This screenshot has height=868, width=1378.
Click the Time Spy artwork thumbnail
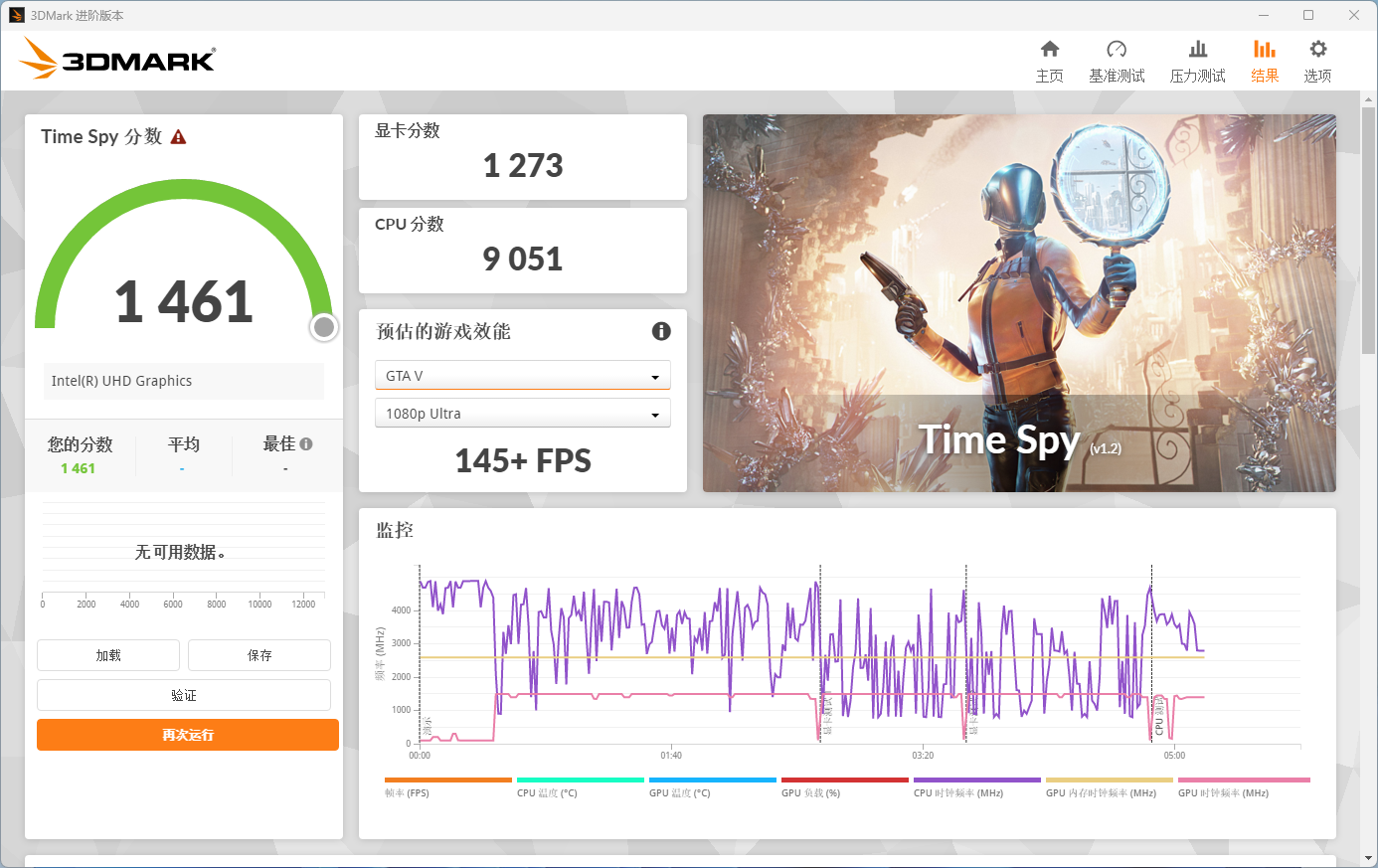(1019, 303)
